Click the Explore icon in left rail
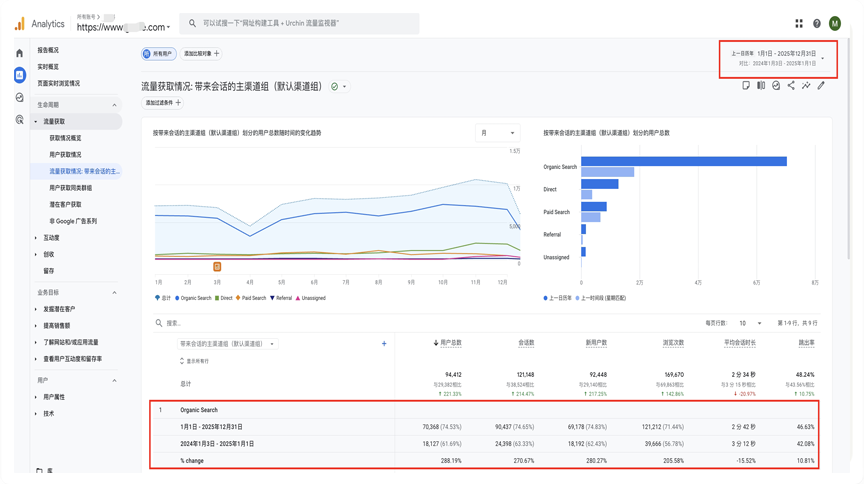 tap(19, 97)
